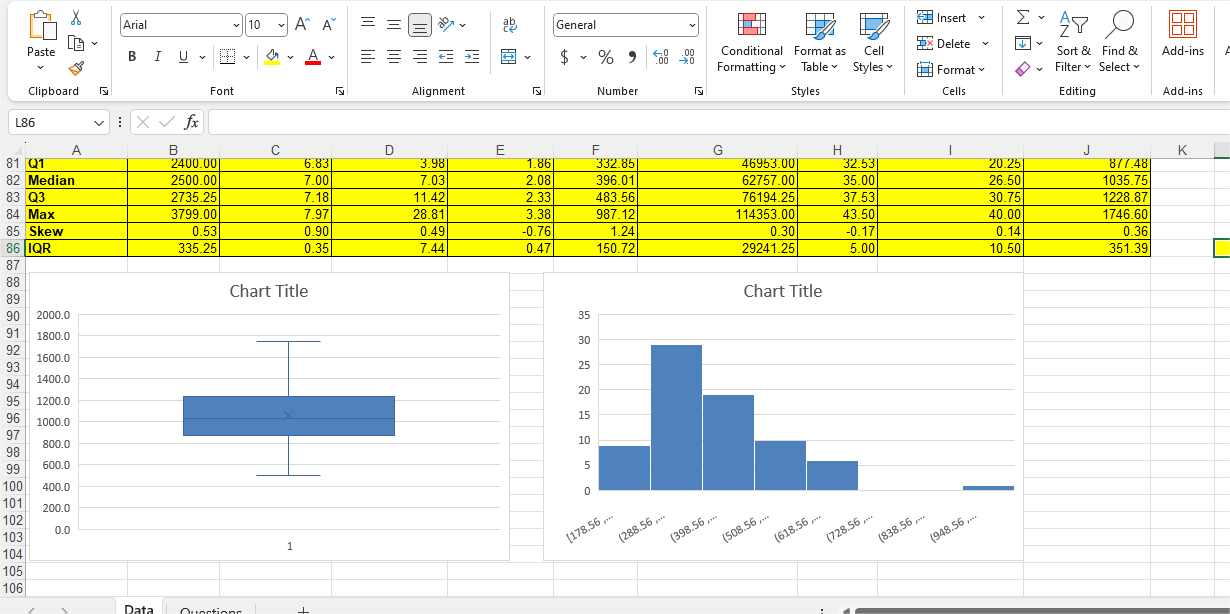
Task: Click the AutoSum sigma icon
Action: (x=1023, y=18)
